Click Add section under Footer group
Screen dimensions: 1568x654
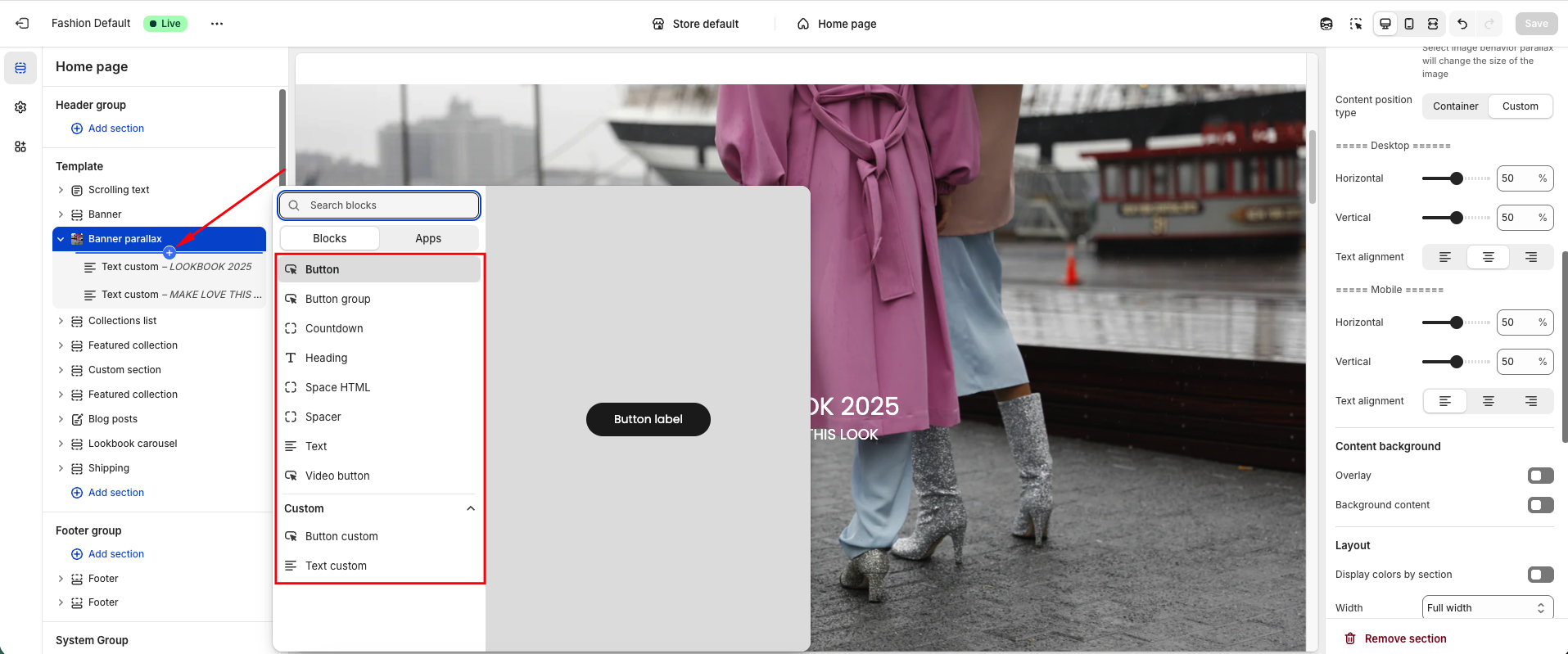[x=115, y=554]
